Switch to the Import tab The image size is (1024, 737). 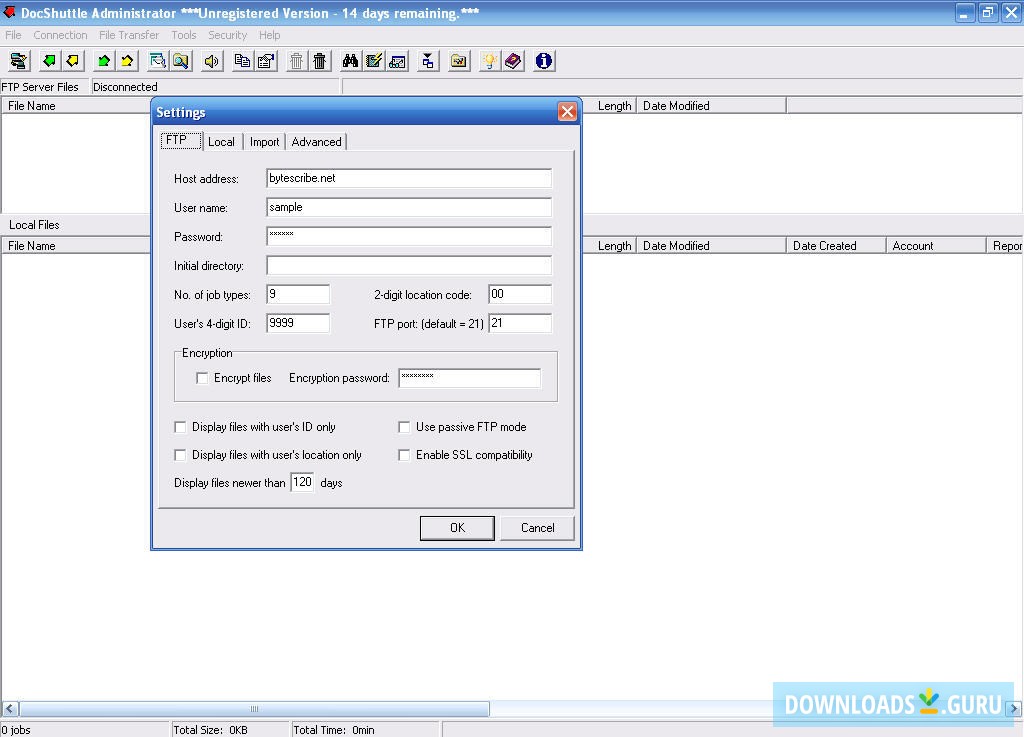click(264, 142)
